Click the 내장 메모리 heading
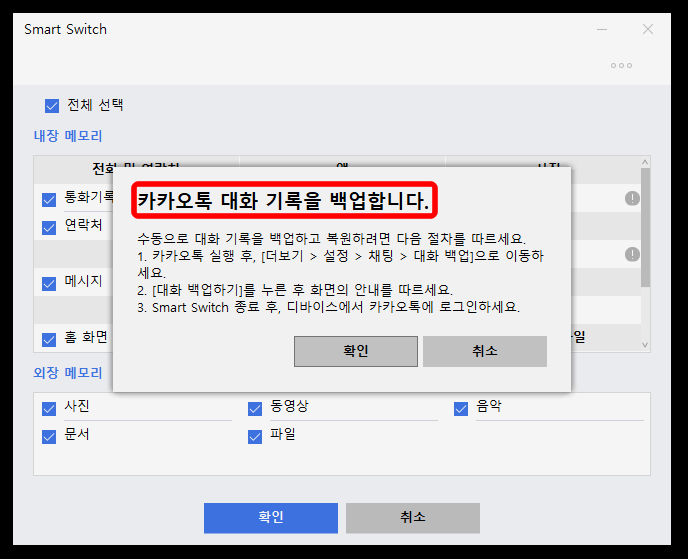This screenshot has width=688, height=559. click(x=68, y=136)
